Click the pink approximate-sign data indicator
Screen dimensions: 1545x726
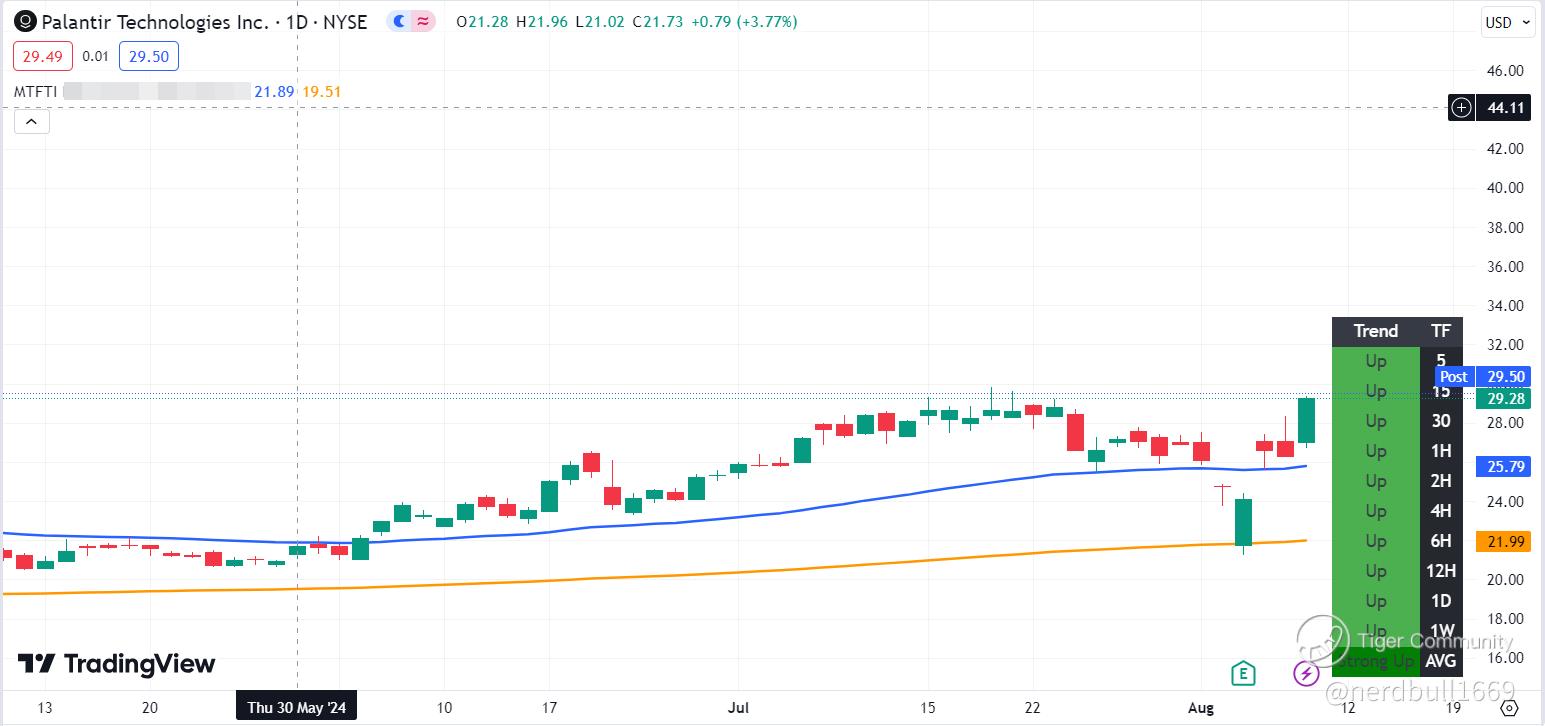click(x=423, y=22)
